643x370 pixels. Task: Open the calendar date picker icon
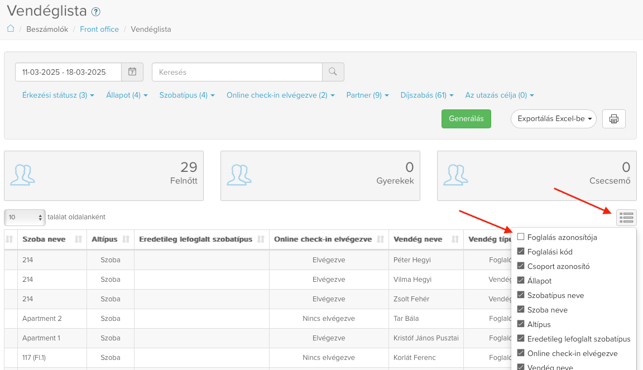132,72
